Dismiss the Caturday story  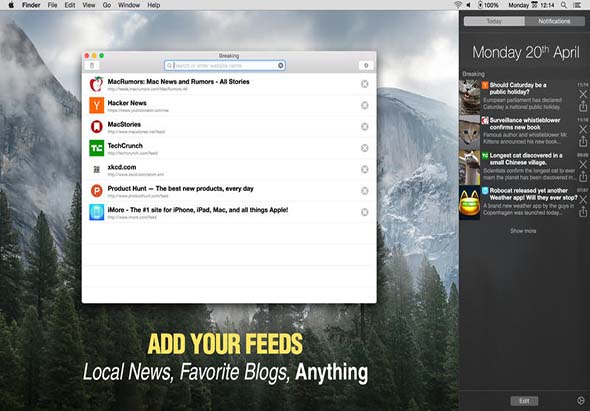tap(583, 94)
